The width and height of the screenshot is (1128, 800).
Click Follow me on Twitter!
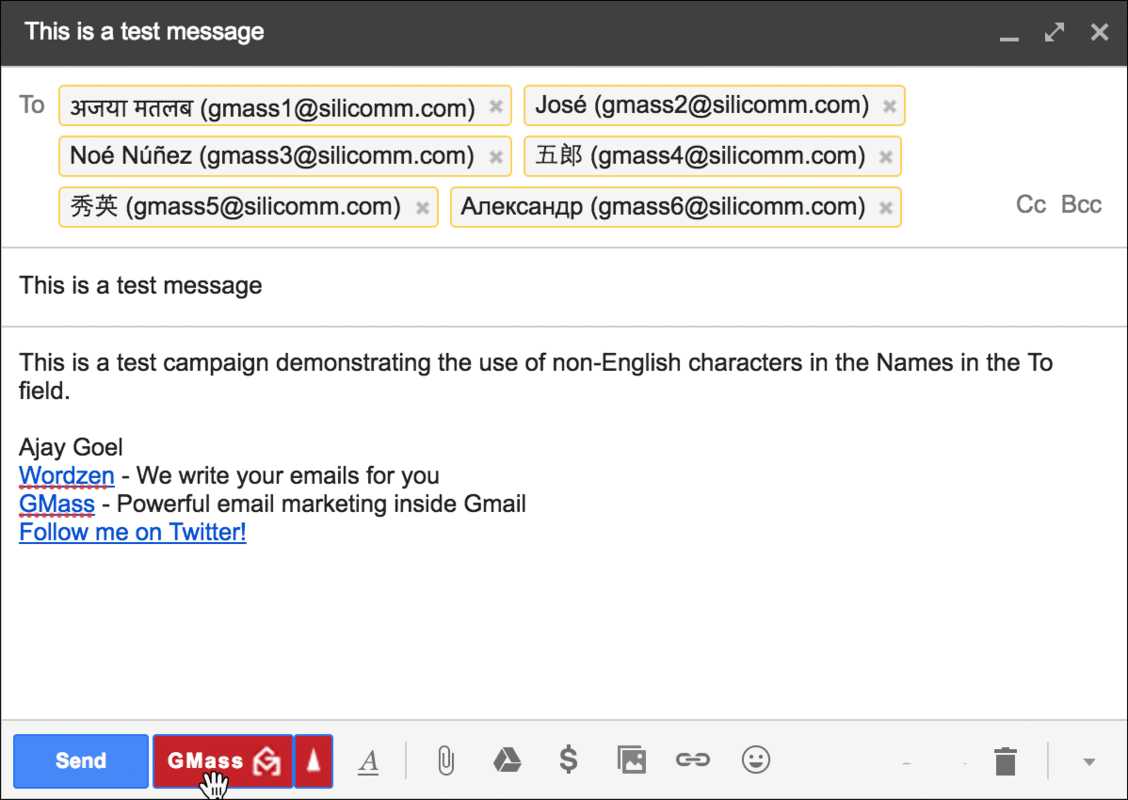pos(132,531)
